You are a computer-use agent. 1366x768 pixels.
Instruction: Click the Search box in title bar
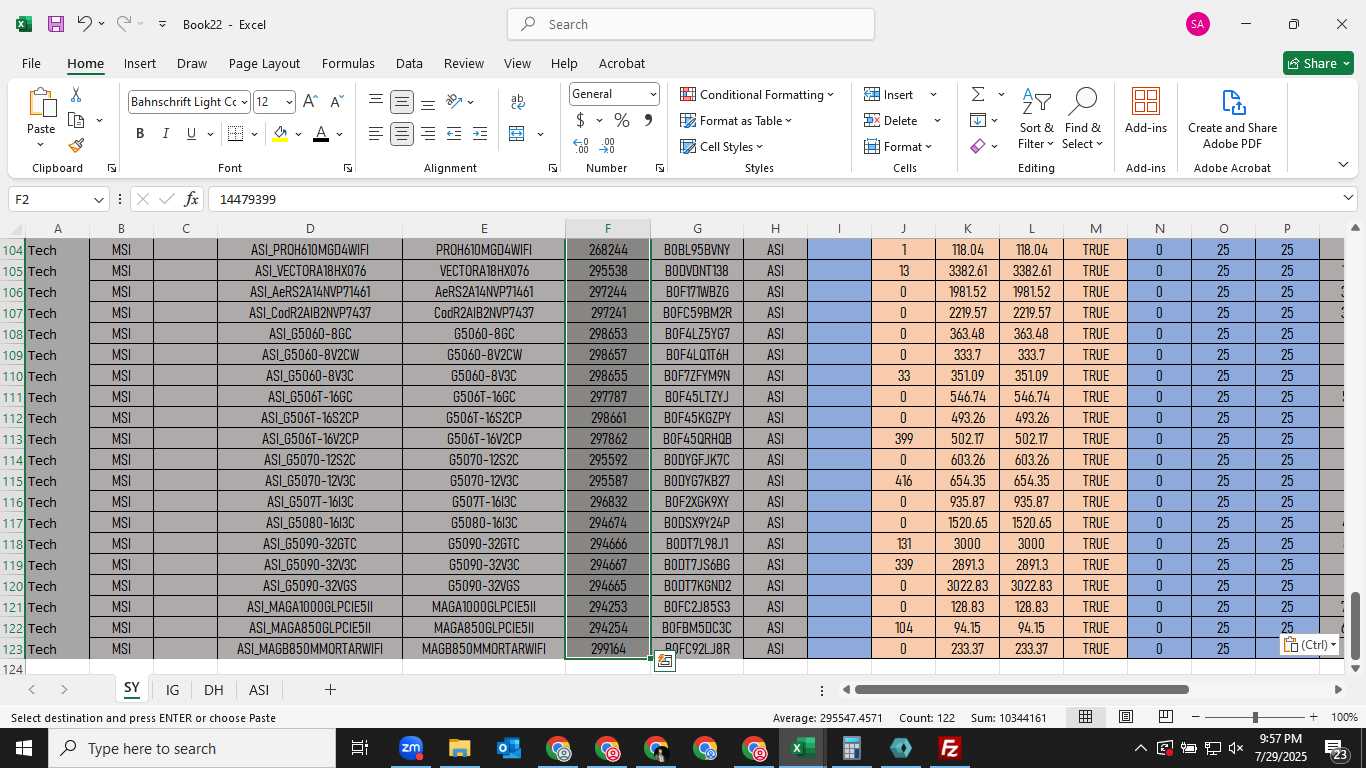(691, 24)
